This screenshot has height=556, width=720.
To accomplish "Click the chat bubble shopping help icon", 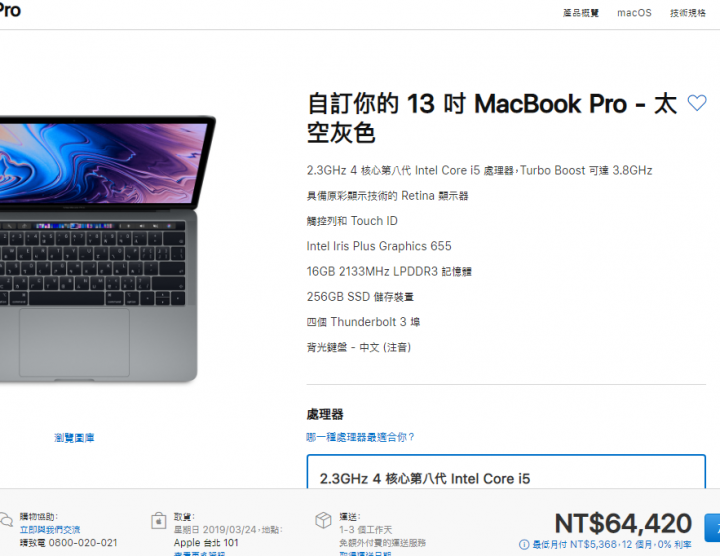I will [6, 520].
